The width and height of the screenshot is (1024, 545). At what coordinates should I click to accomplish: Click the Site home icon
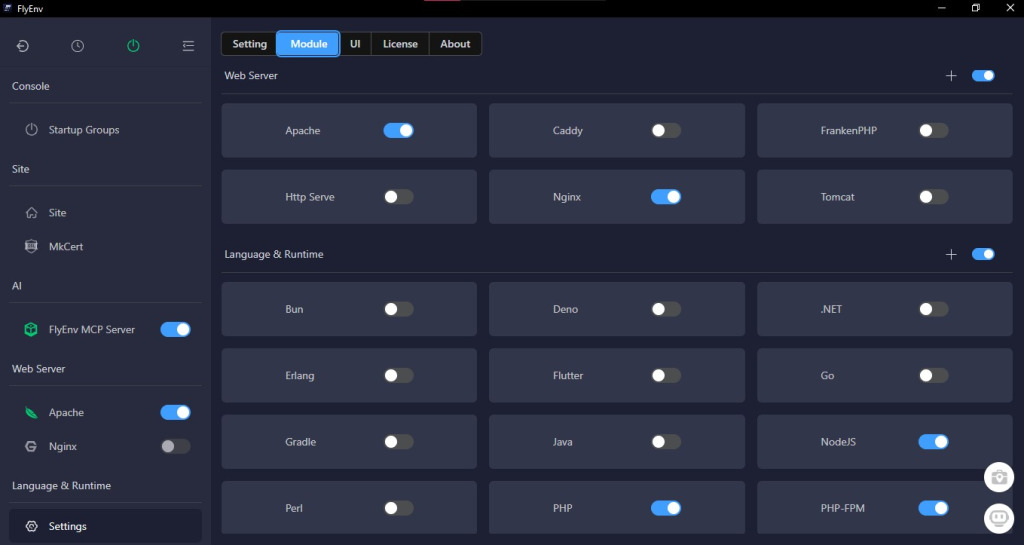click(31, 213)
